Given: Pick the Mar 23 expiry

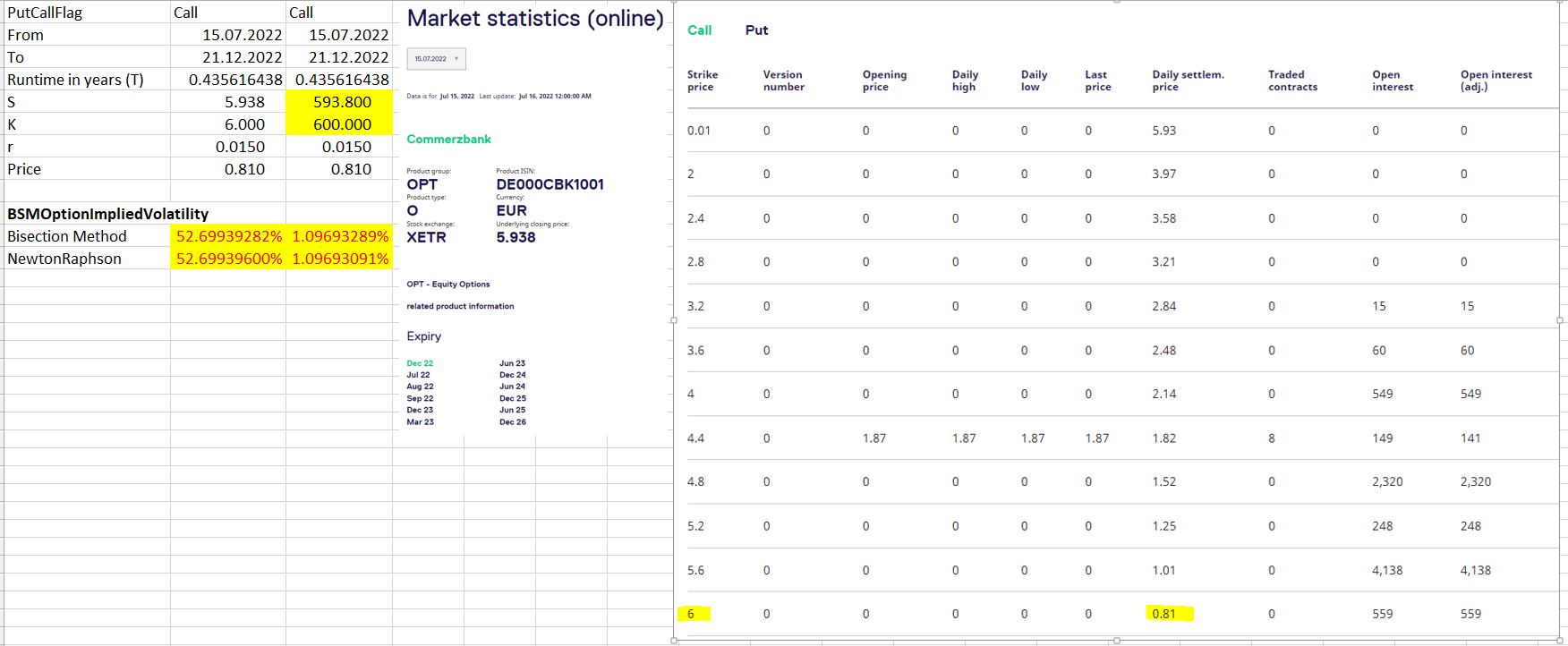Looking at the screenshot, I should click(420, 421).
